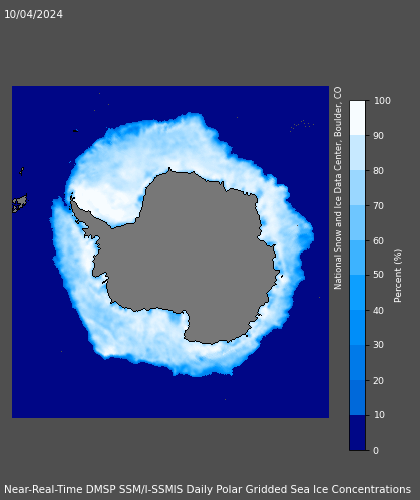Image resolution: width=420 pixels, height=500 pixels.
Task: Select the 20-30 percent colorbar segment
Action: click(x=357, y=363)
